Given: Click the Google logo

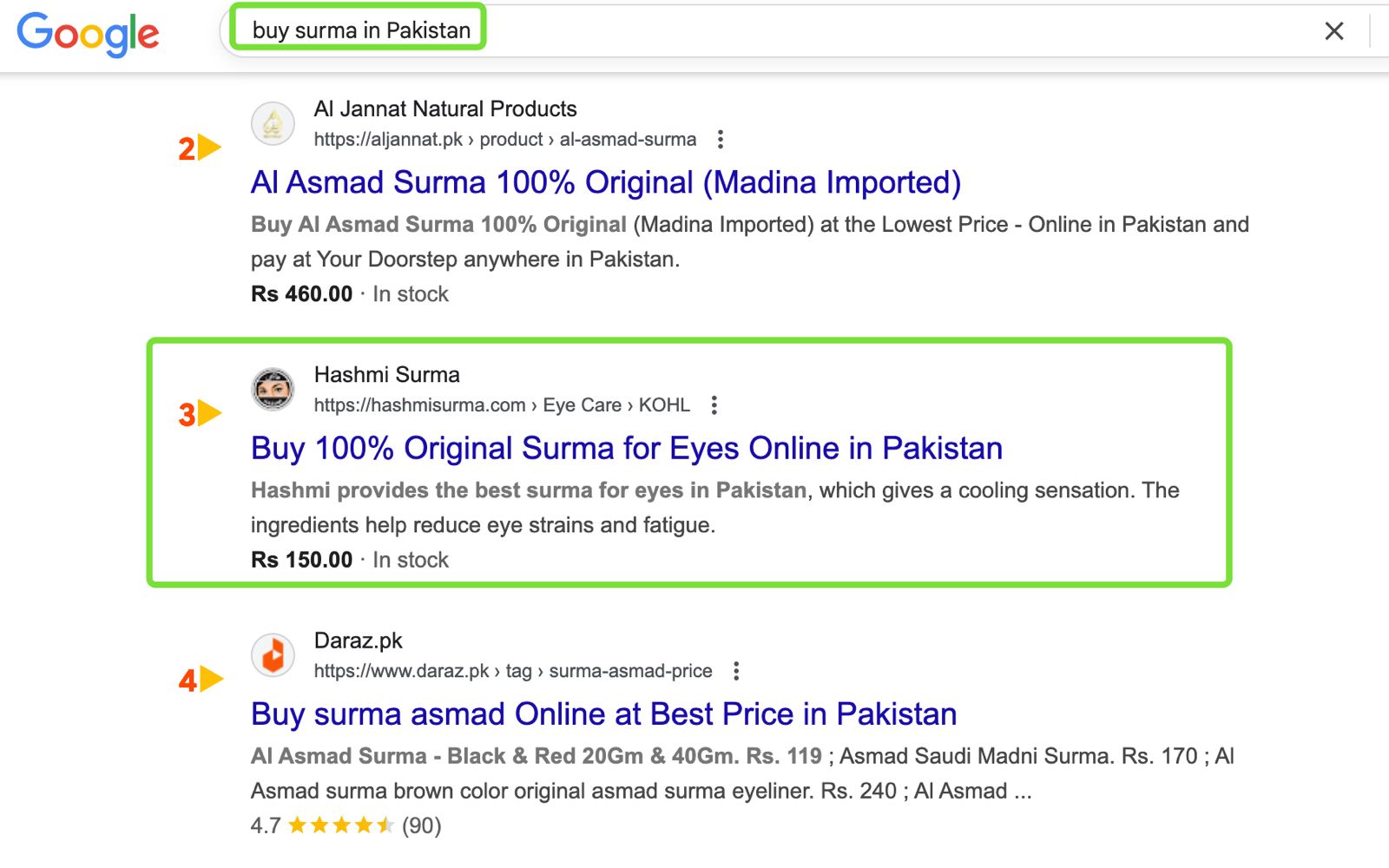Looking at the screenshot, I should pyautogui.click(x=88, y=34).
